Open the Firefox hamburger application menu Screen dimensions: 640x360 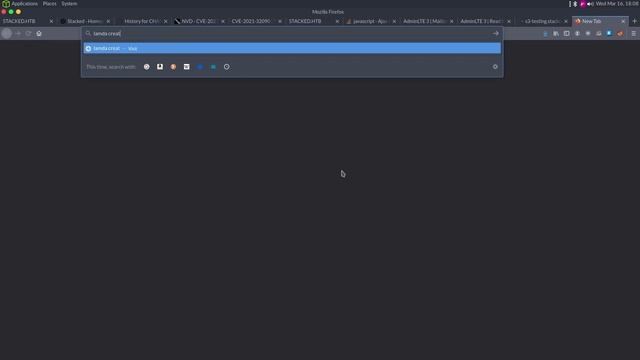[633, 33]
